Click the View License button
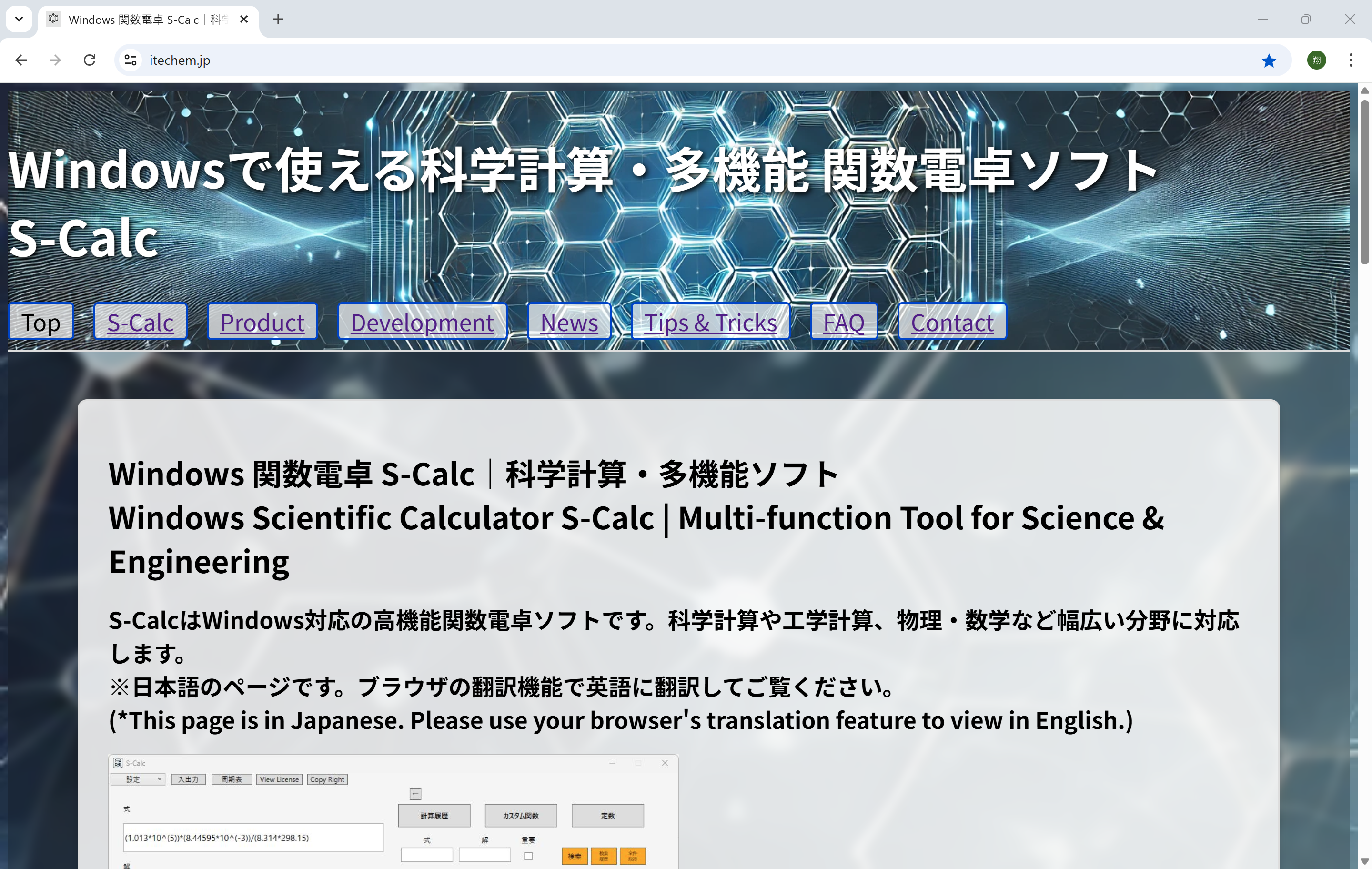The width and height of the screenshot is (1372, 869). click(x=279, y=779)
